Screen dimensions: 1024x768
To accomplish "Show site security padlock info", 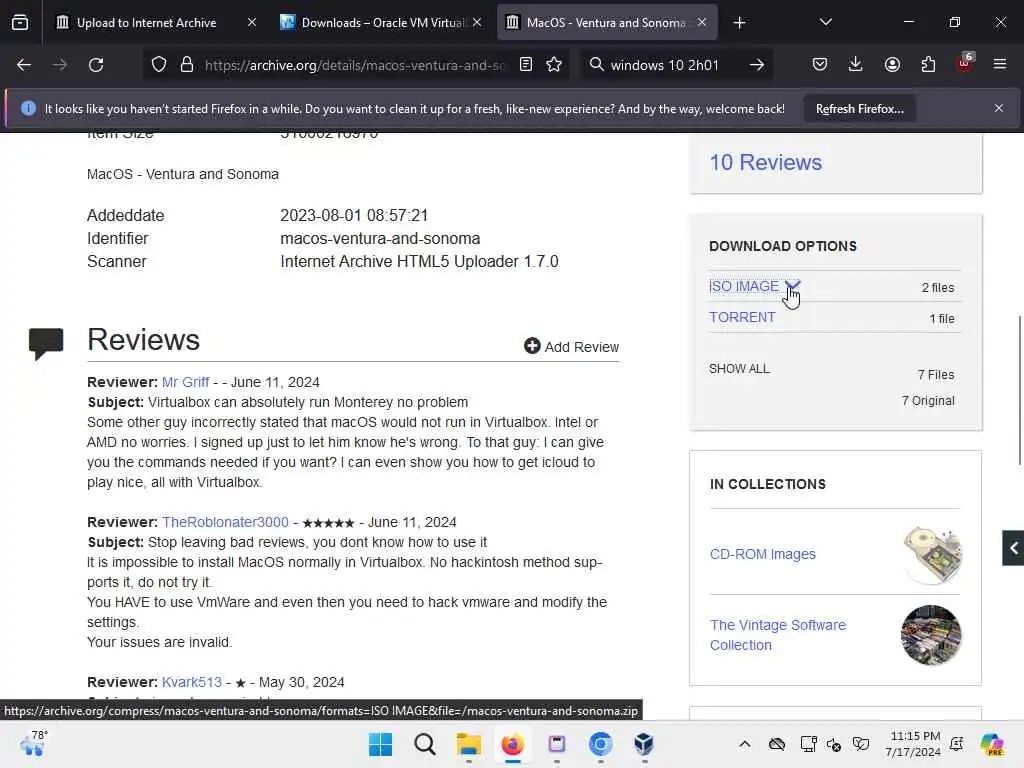I will (187, 65).
